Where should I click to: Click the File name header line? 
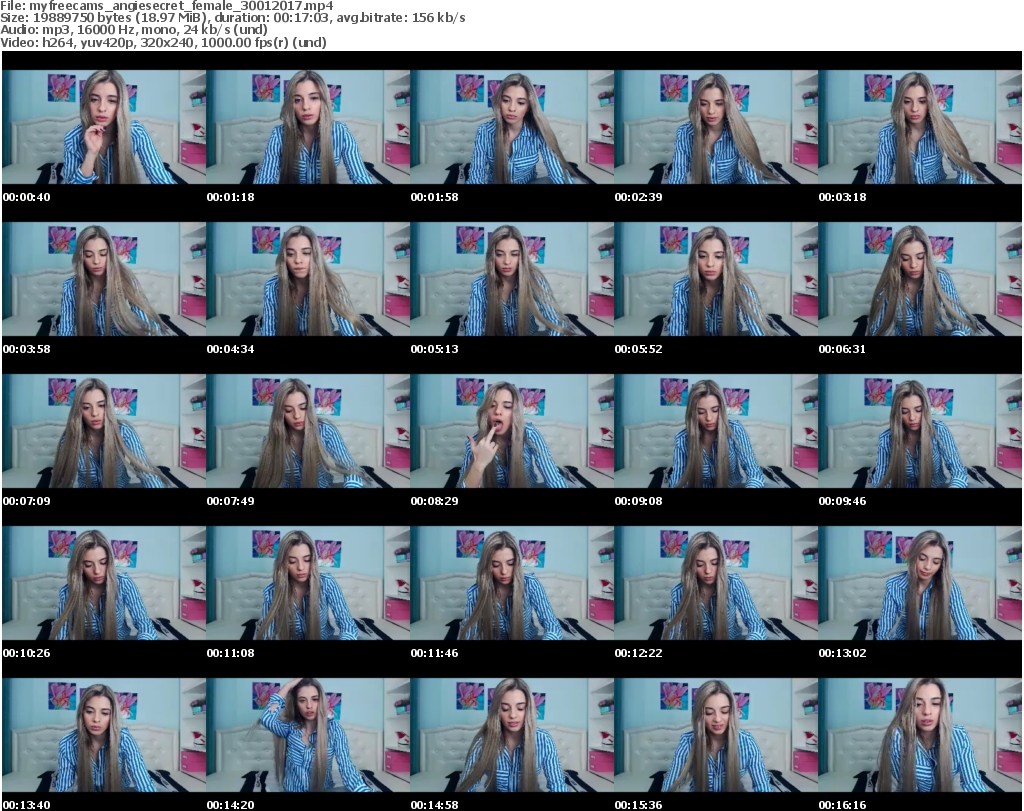pyautogui.click(x=167, y=6)
